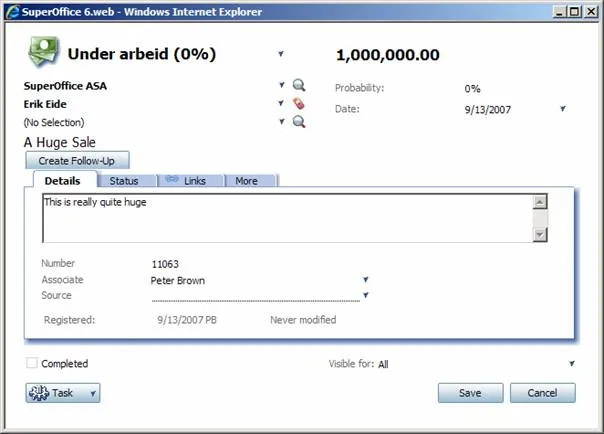Screen dimensions: 604x434
Task: Expand the Under arbeid status dropdown
Action: 281,53
